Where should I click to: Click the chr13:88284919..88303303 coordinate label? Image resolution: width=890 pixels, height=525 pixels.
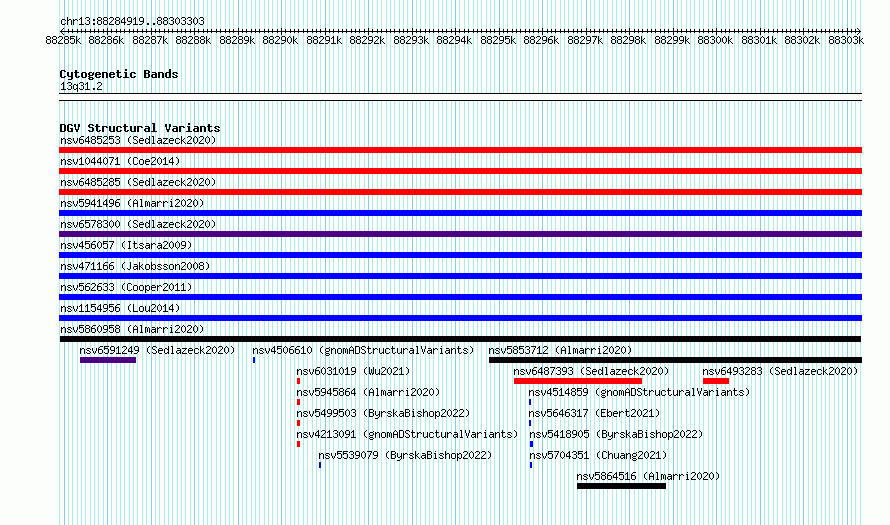(132, 21)
